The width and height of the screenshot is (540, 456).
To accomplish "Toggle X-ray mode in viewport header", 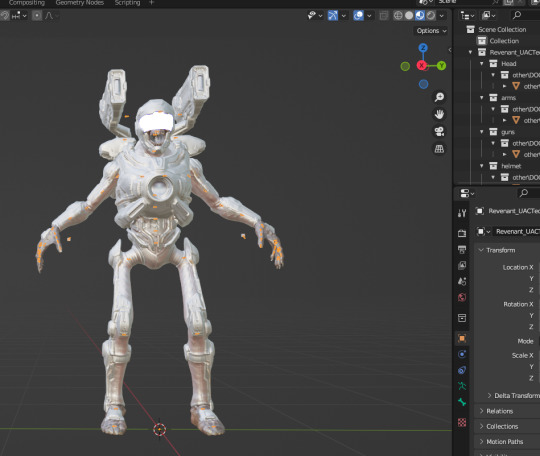I will click(x=383, y=15).
